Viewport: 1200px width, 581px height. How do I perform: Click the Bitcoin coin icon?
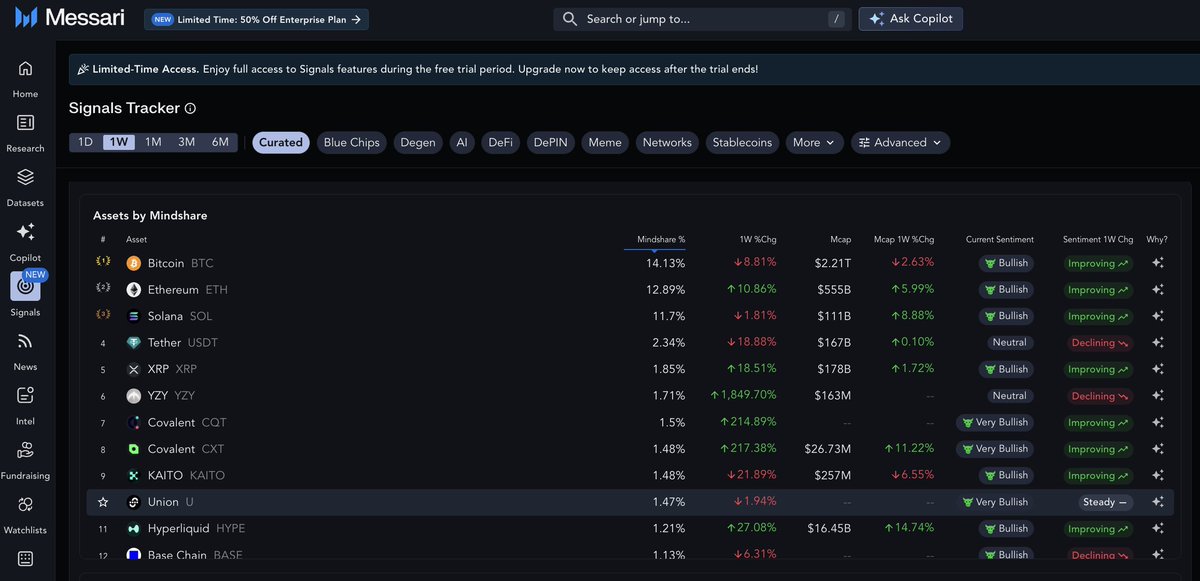(134, 263)
